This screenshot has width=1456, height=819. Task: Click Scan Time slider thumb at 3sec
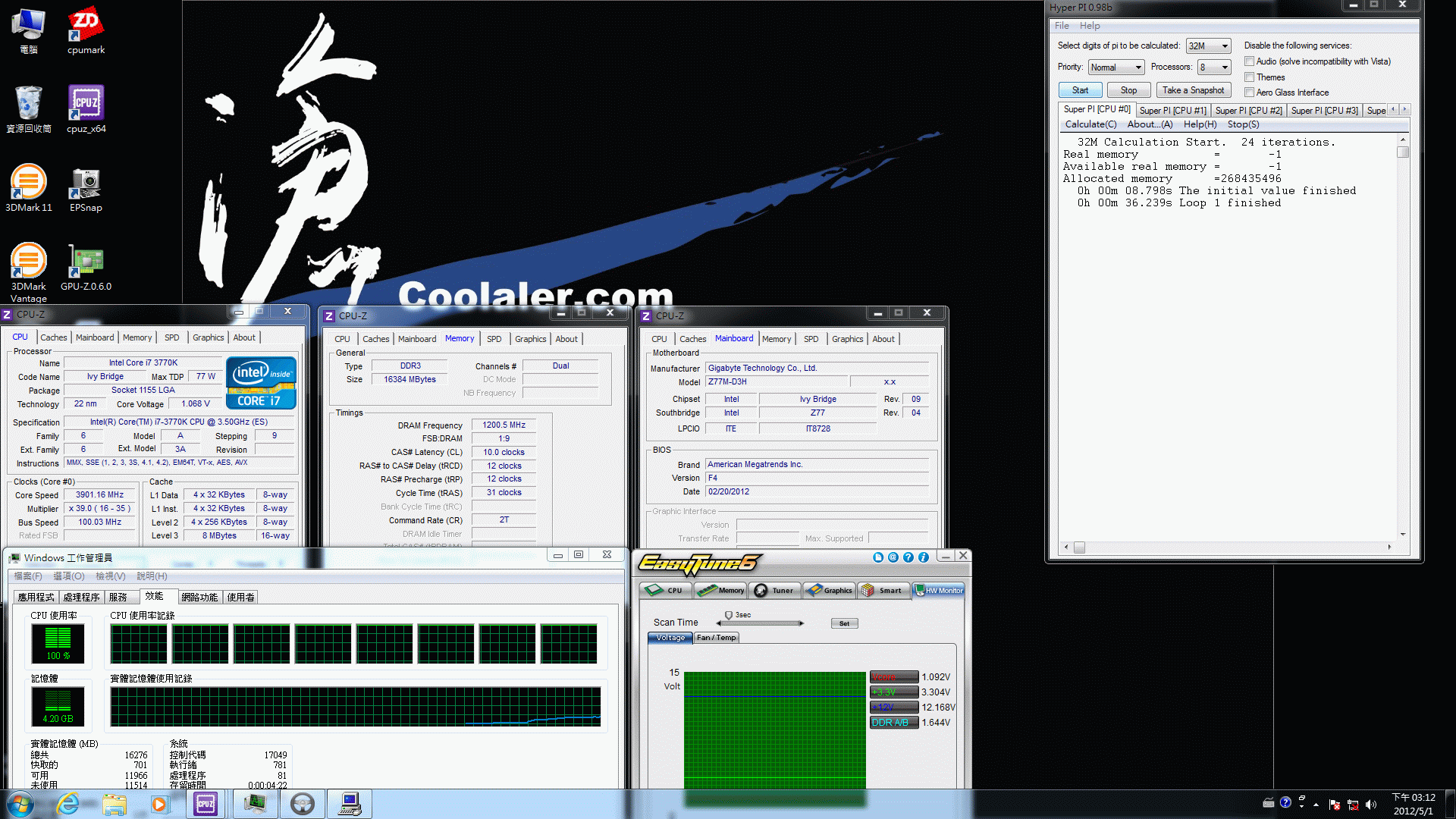pyautogui.click(x=728, y=615)
